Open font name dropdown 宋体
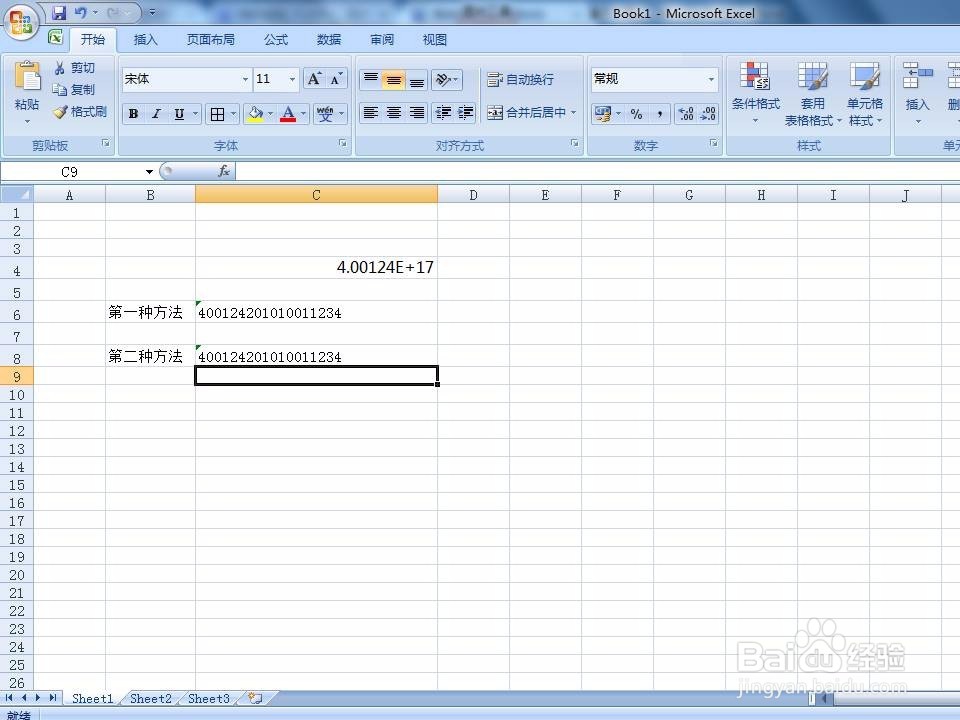This screenshot has height=720, width=960. click(245, 80)
